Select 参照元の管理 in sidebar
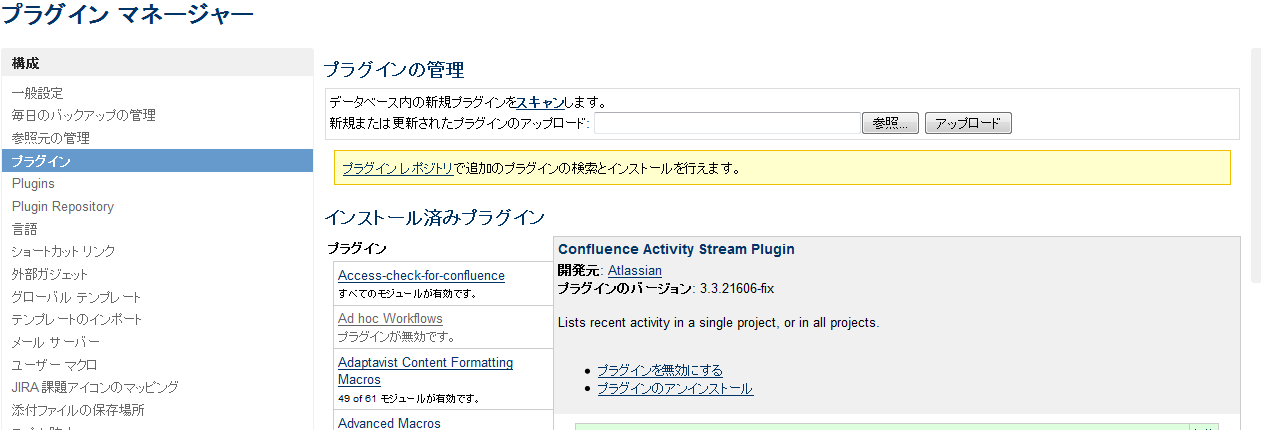Screen dimensions: 1261x430 50,138
